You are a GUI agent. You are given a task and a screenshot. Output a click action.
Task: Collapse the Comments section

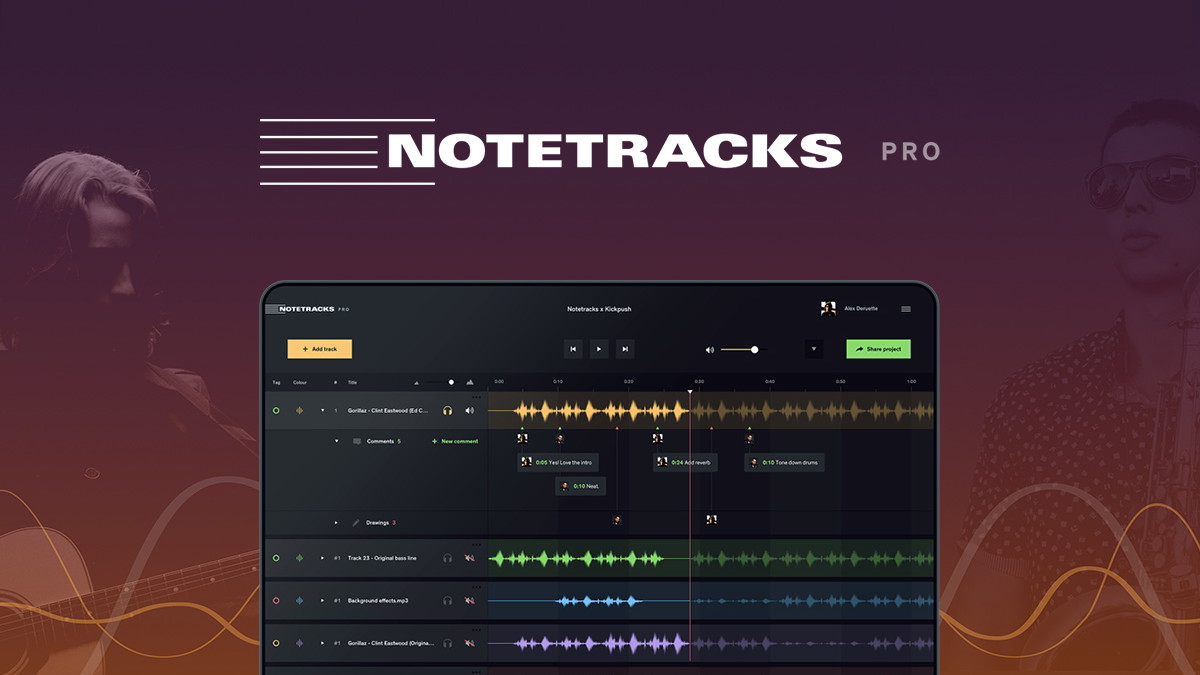click(336, 441)
